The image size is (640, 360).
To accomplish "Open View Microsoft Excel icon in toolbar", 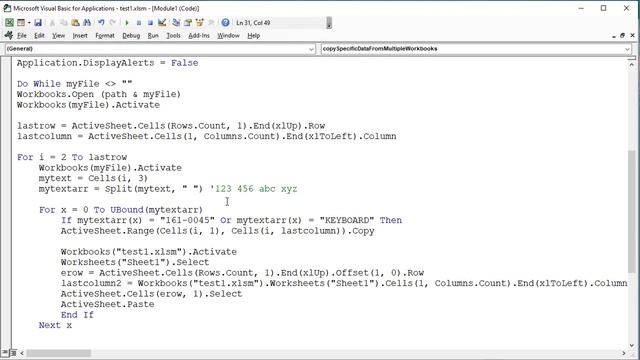I will tap(9, 23).
